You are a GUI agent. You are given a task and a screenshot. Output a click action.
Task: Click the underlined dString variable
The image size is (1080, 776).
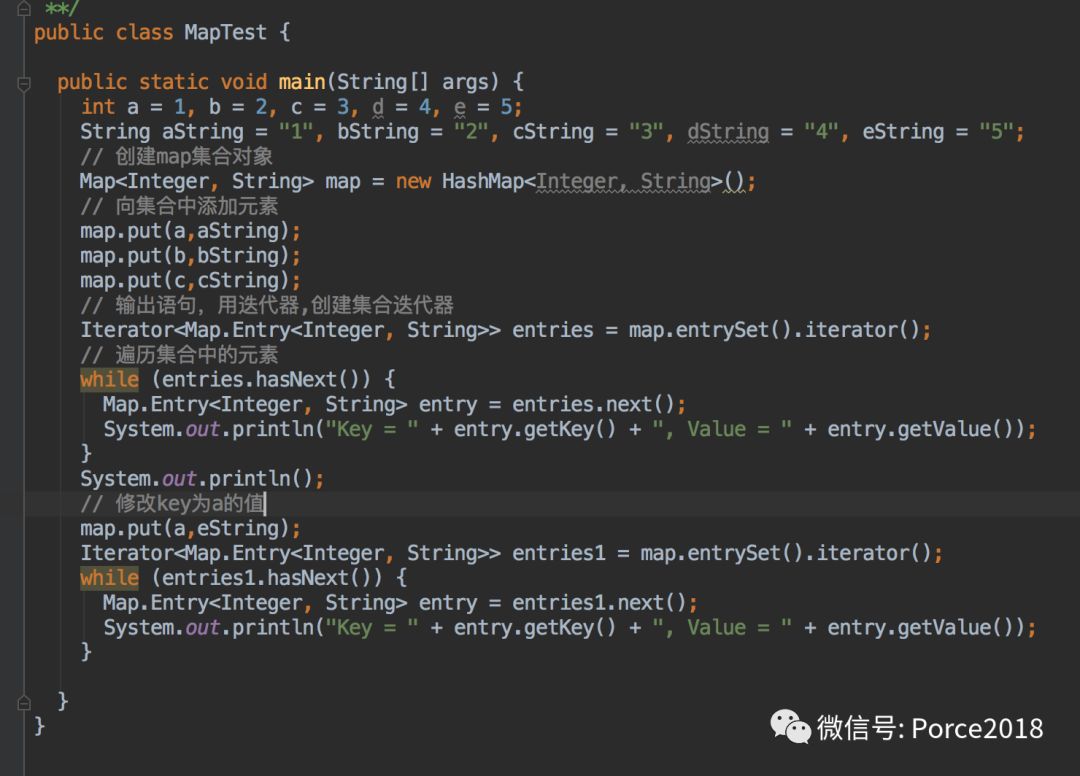(x=728, y=132)
